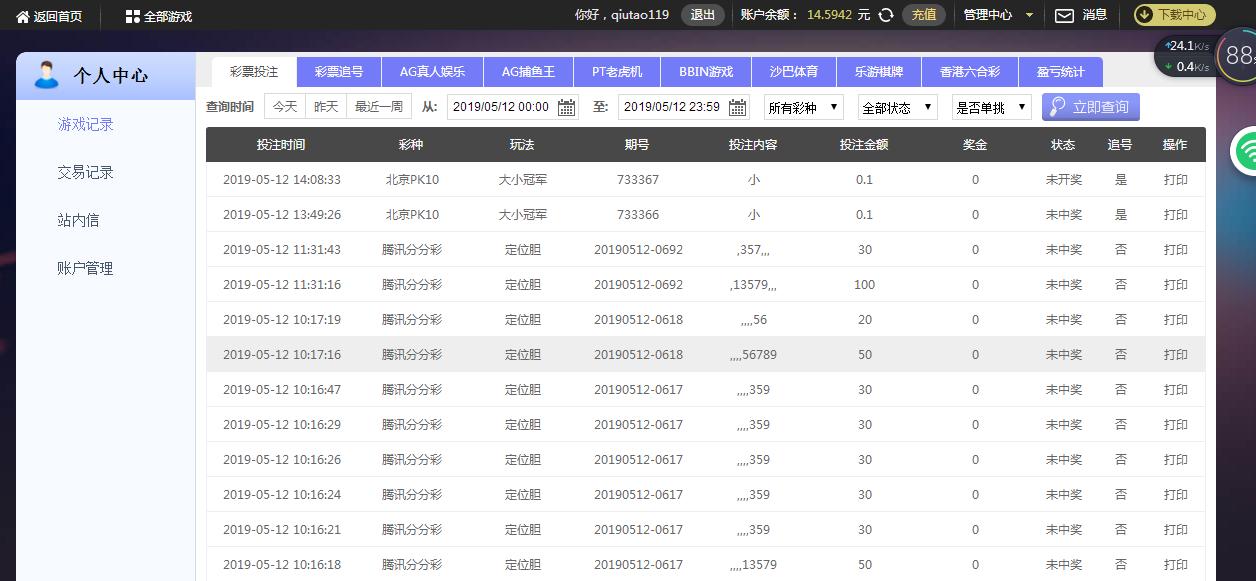Select the 昨天 time range option
The width and height of the screenshot is (1256, 581).
(326, 107)
